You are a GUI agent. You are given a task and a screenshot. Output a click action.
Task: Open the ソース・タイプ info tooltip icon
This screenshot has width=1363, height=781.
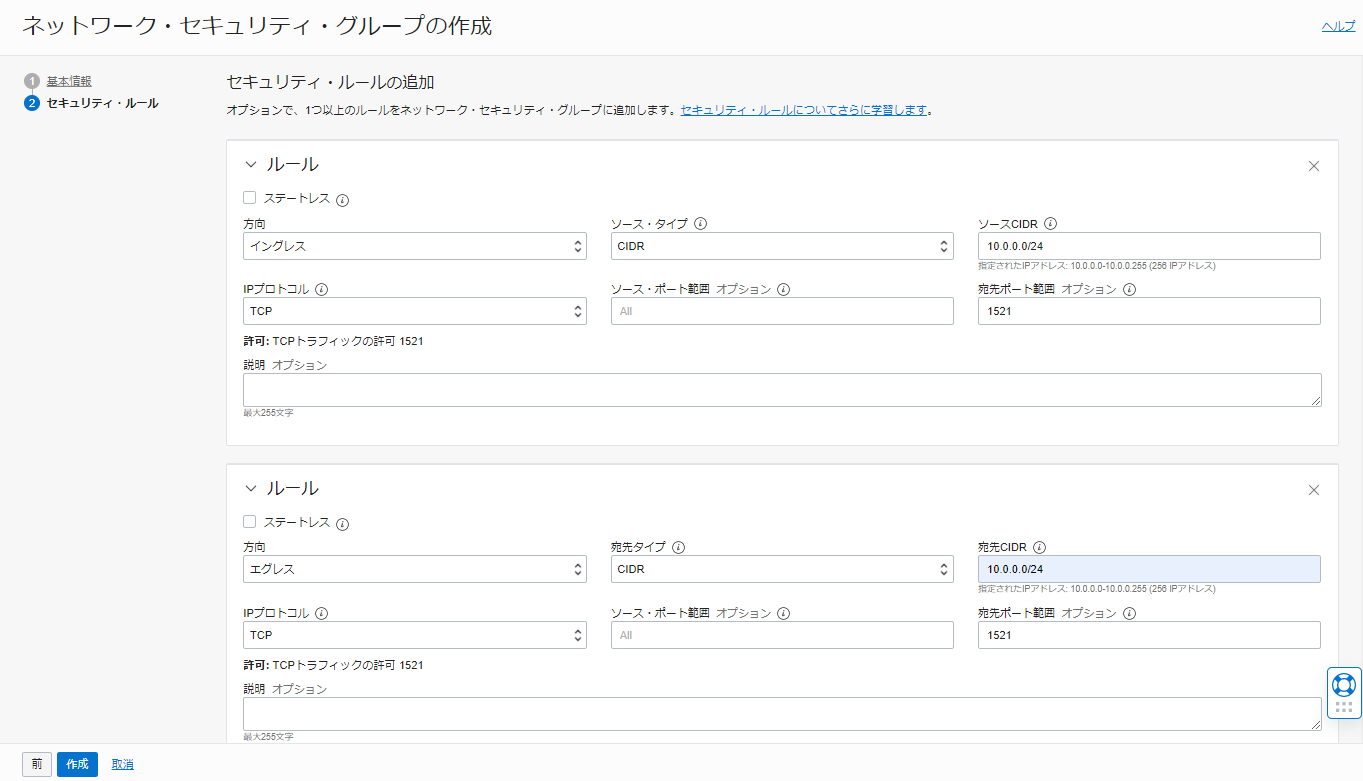[x=700, y=223]
